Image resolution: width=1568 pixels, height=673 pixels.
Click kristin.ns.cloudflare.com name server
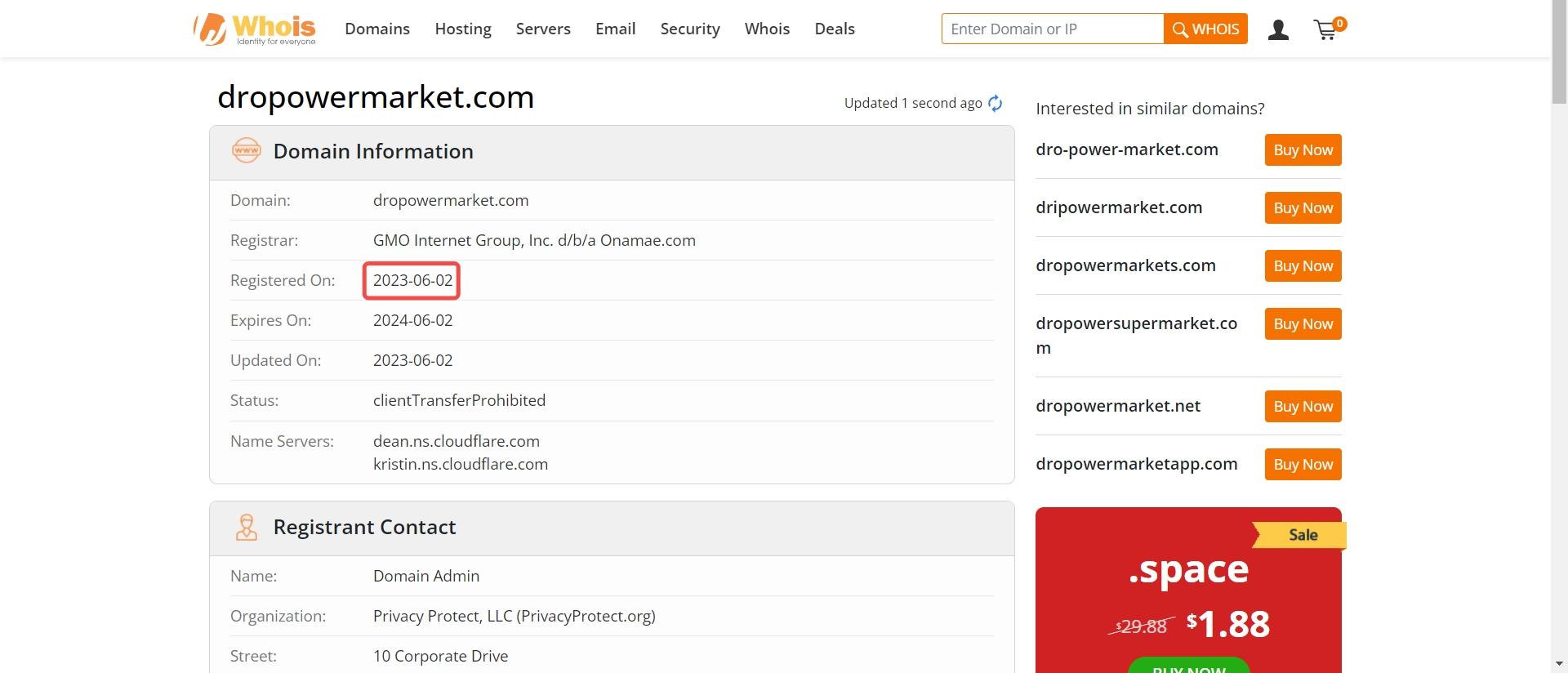(x=460, y=464)
